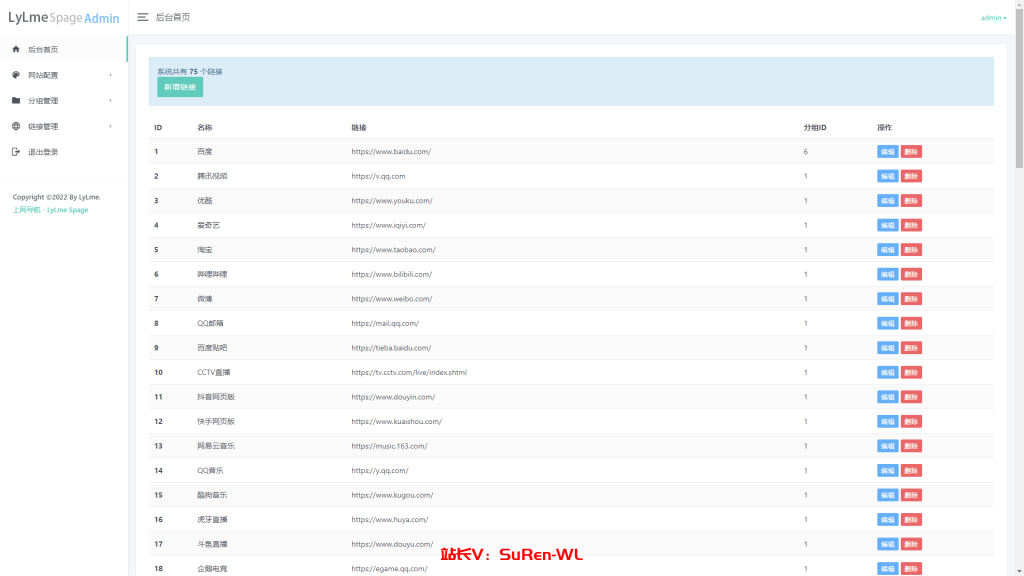Delete the 网易云音乐 row
This screenshot has height=576, width=1024.
coord(911,446)
